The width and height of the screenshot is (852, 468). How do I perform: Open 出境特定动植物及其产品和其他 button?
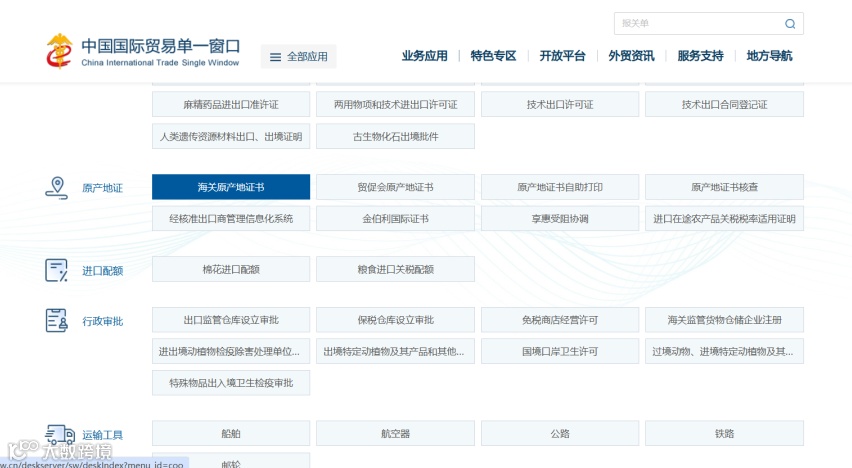396,351
